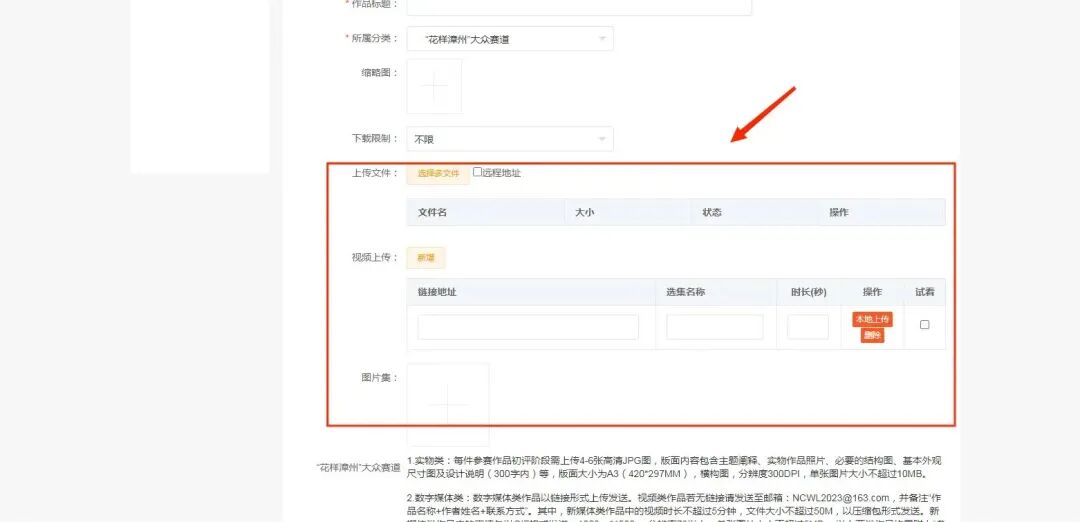Click the 上传文件 field label

coord(375,173)
